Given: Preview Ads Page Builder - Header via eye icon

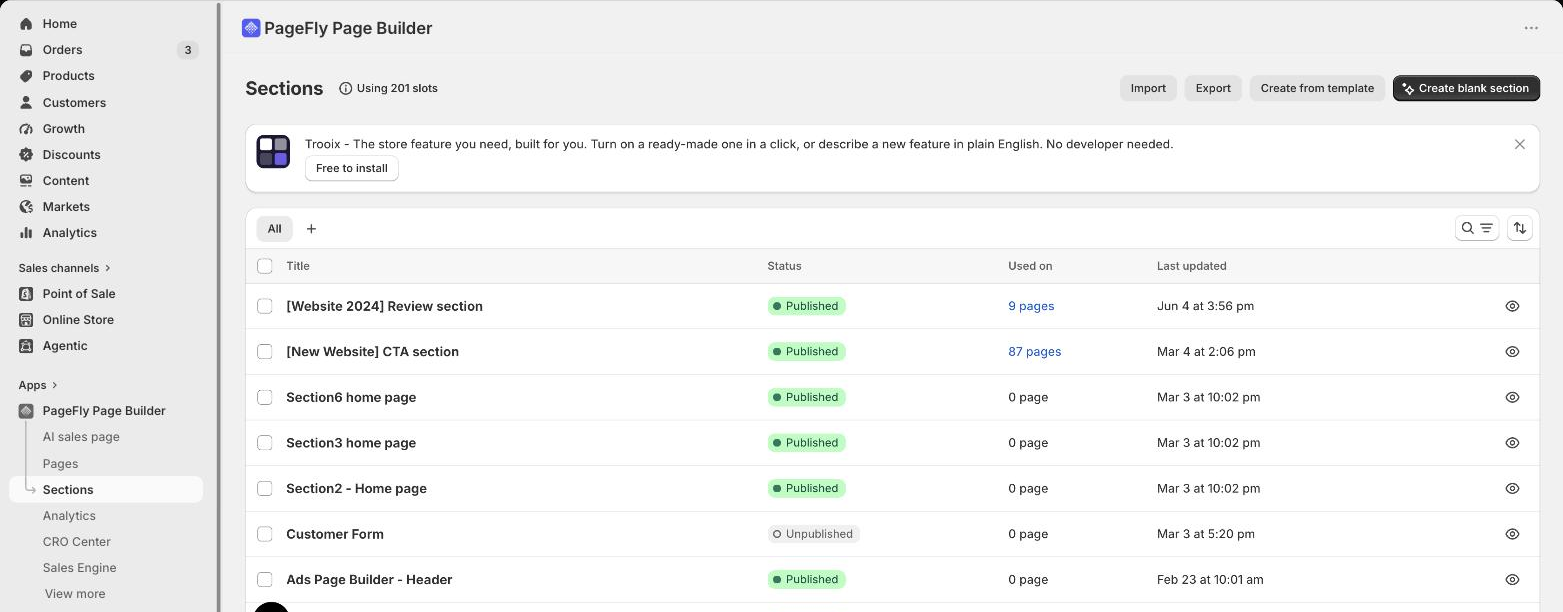Looking at the screenshot, I should 1512,580.
